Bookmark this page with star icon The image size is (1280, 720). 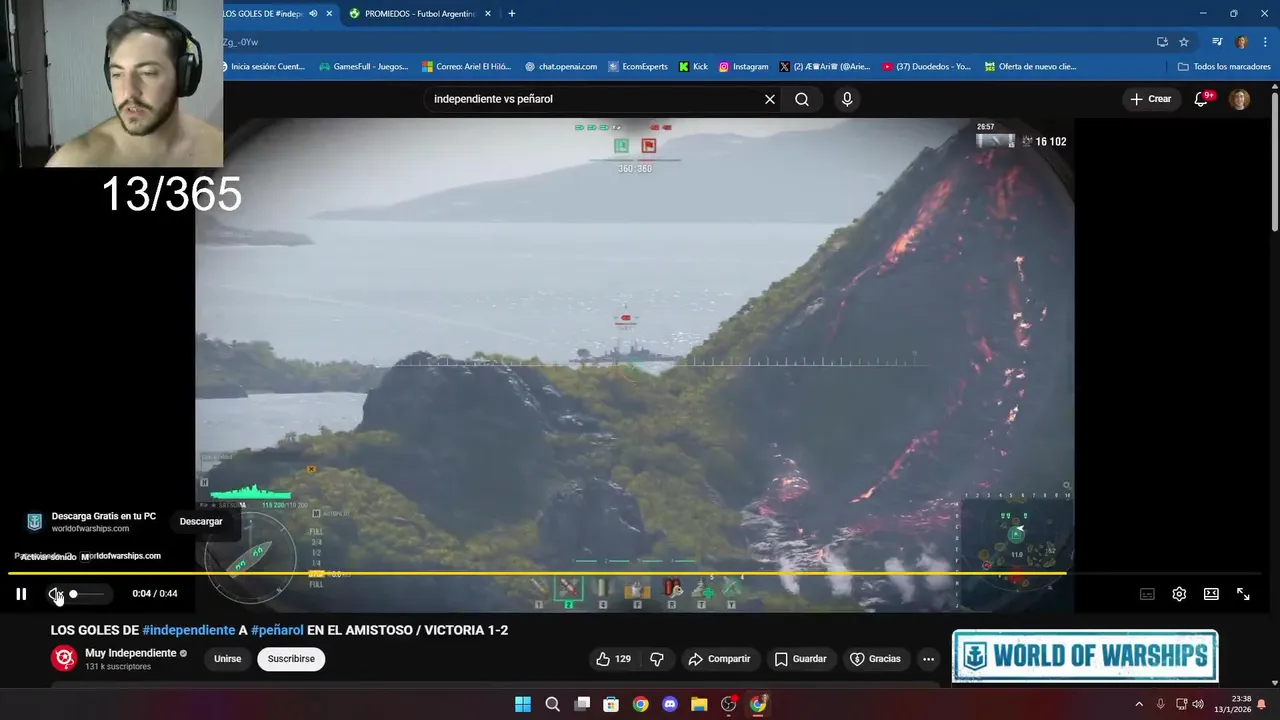(x=1184, y=42)
